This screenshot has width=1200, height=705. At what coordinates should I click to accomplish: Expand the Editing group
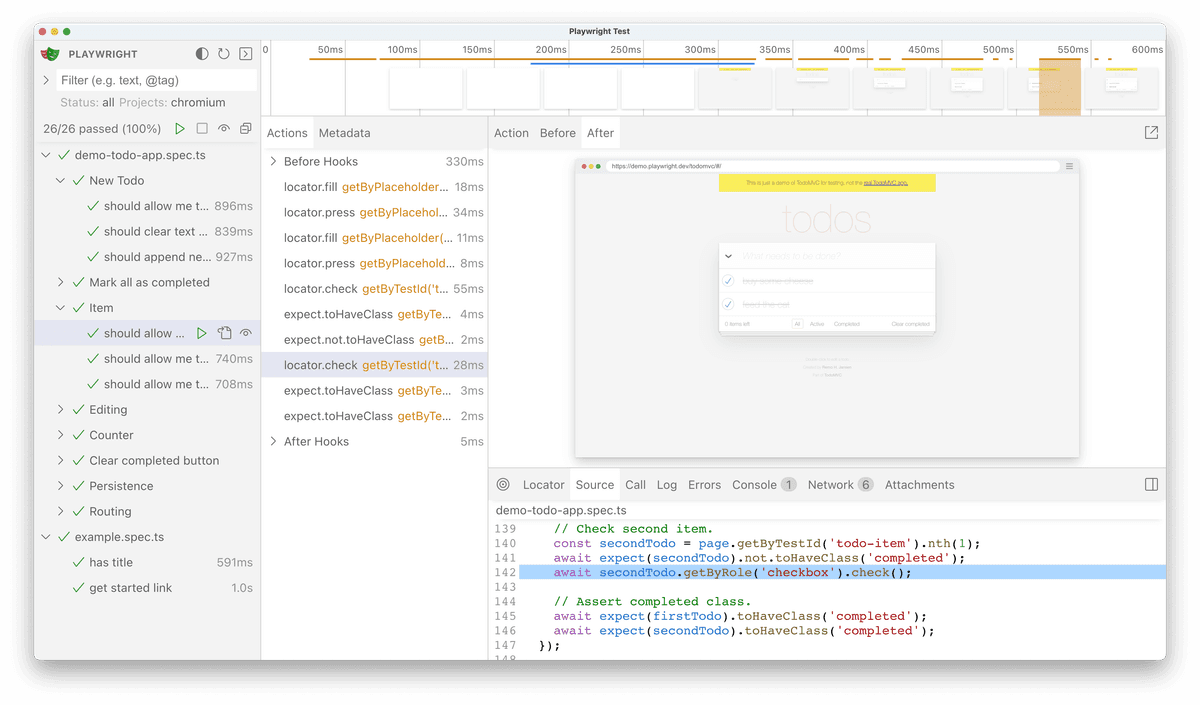point(60,410)
